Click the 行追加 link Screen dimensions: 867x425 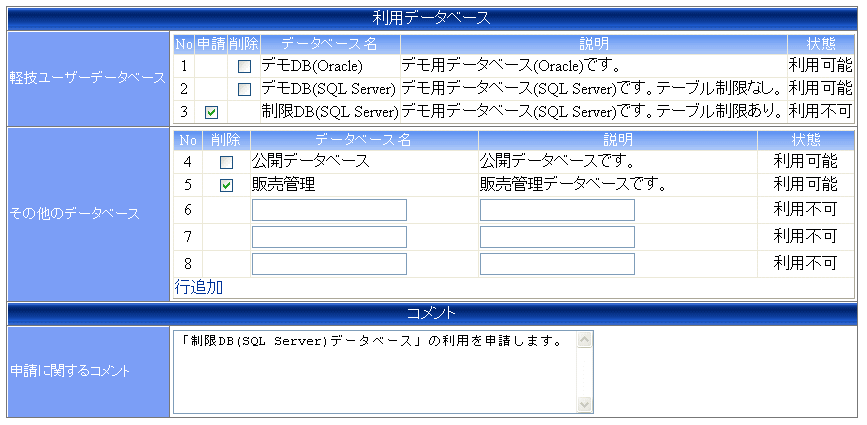coord(199,287)
